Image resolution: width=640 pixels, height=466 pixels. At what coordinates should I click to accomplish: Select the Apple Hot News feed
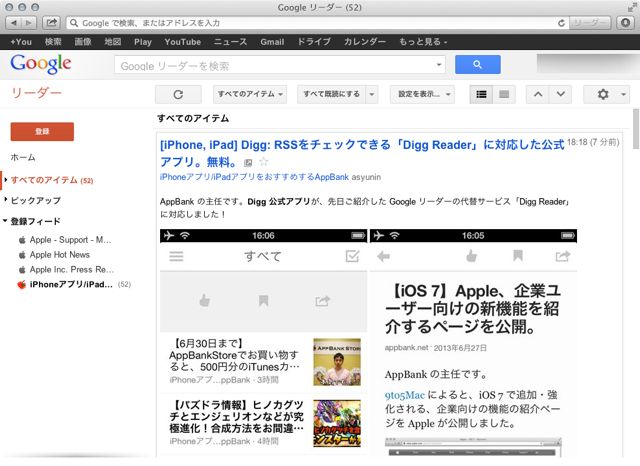coord(60,255)
